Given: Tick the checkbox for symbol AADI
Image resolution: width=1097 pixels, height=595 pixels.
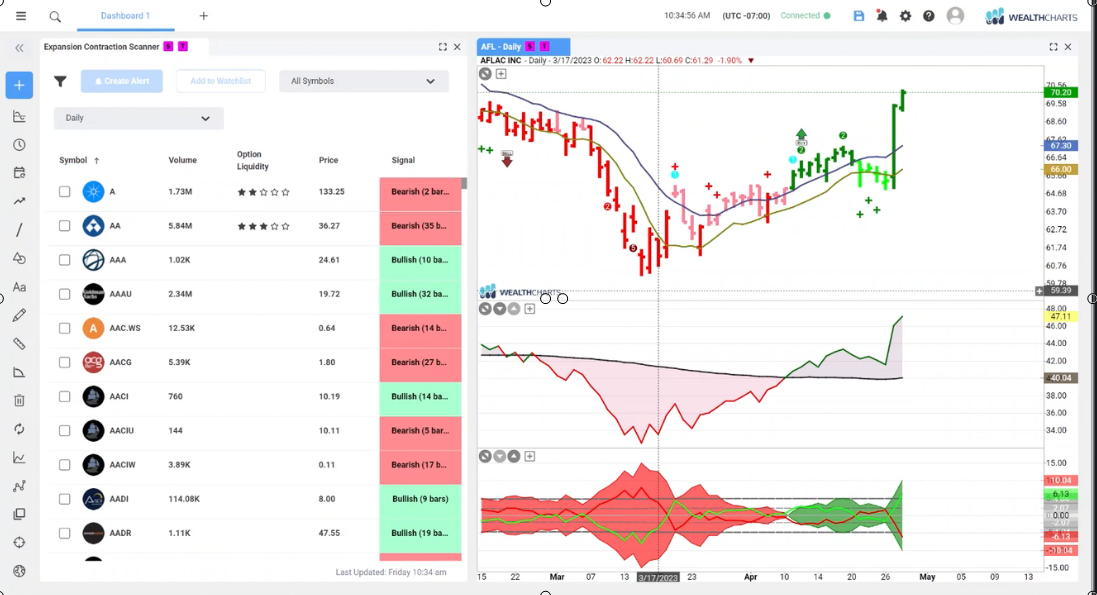Looking at the screenshot, I should pos(64,499).
